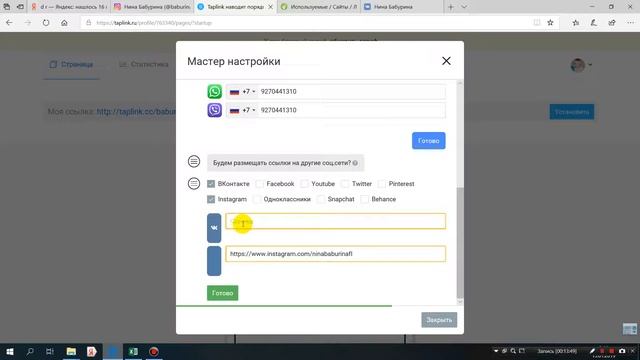
Task: Open Windows taskbar search
Action: [30, 351]
